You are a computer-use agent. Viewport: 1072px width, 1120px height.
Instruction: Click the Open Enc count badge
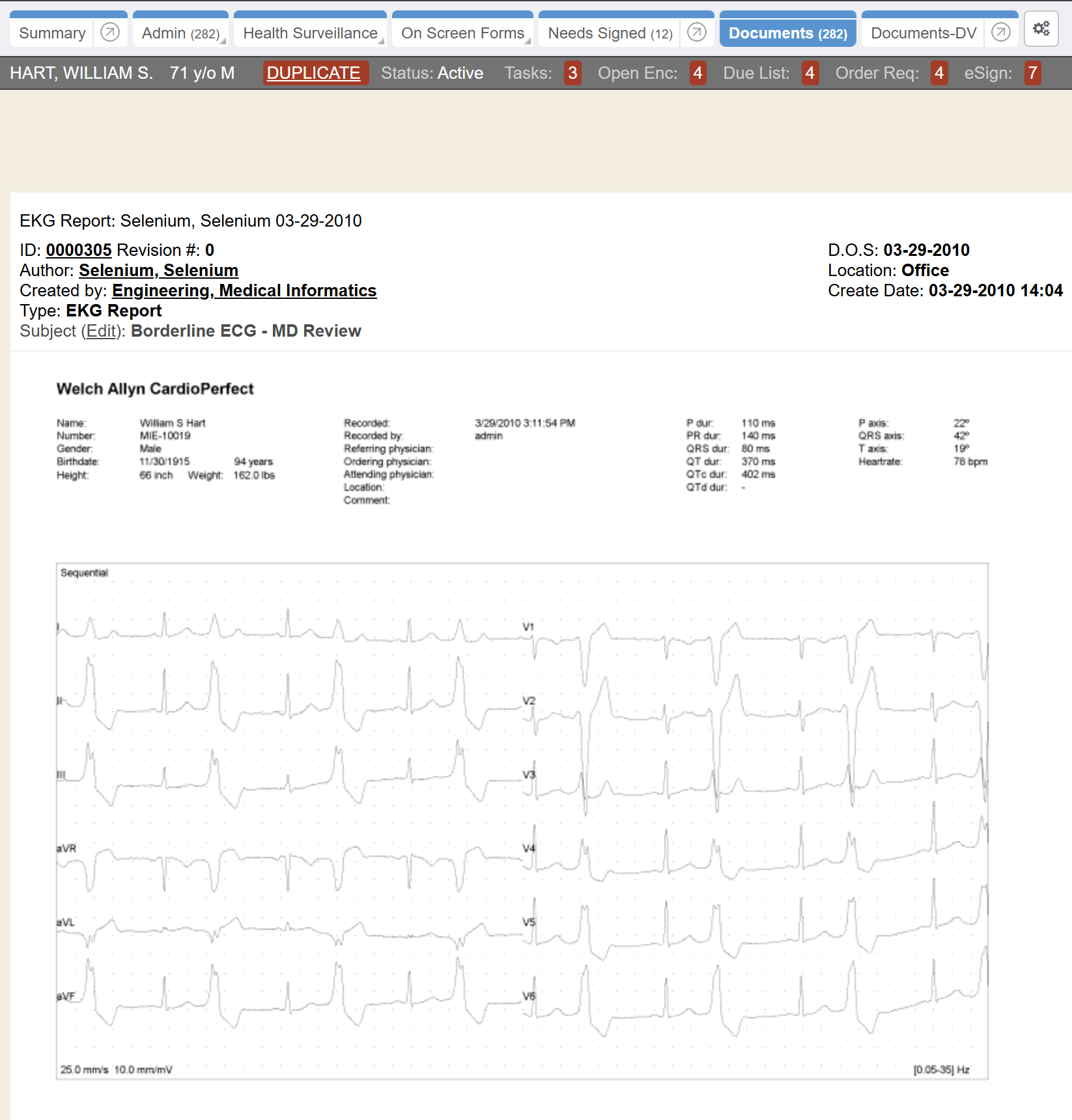tap(698, 73)
